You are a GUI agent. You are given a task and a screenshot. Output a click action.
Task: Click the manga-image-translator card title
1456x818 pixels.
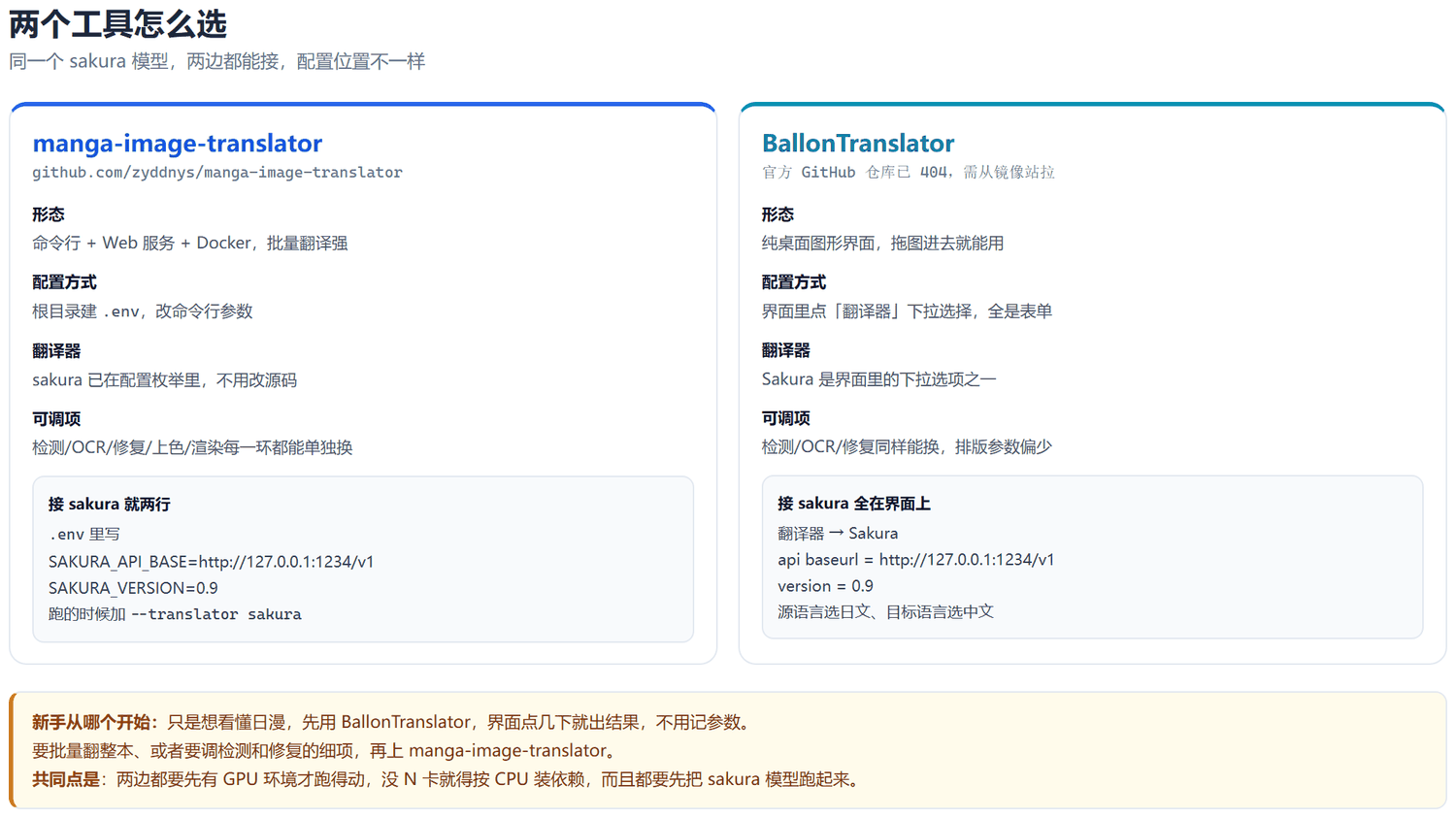click(178, 144)
